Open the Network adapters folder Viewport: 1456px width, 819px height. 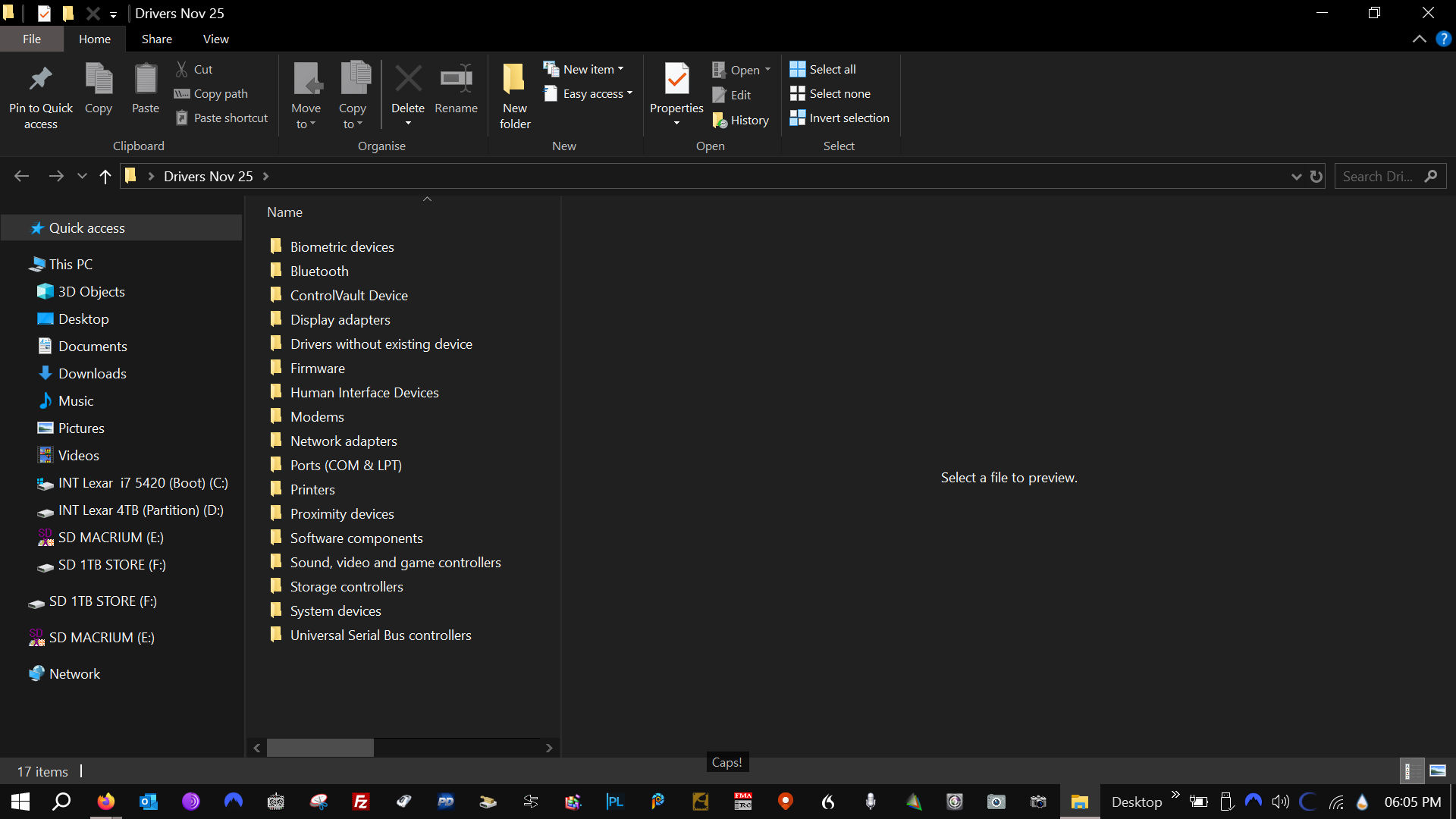pyautogui.click(x=343, y=441)
